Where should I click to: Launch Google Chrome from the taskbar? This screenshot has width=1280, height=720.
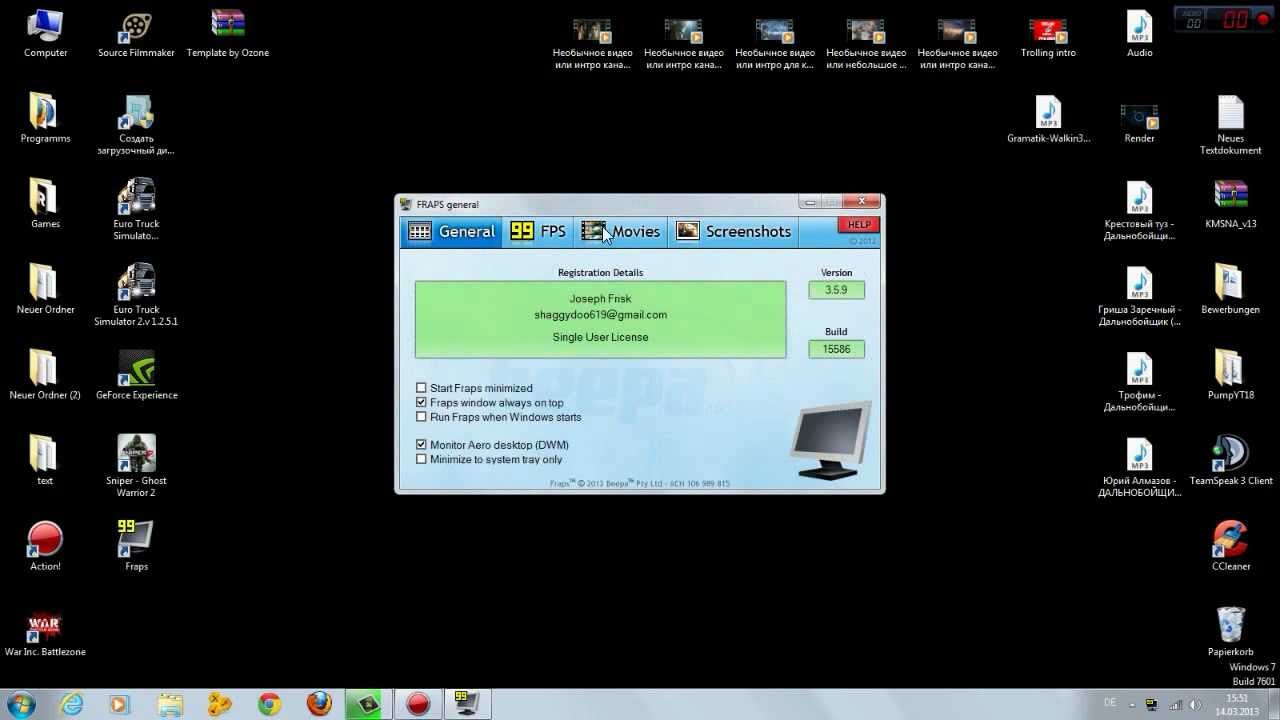[269, 704]
